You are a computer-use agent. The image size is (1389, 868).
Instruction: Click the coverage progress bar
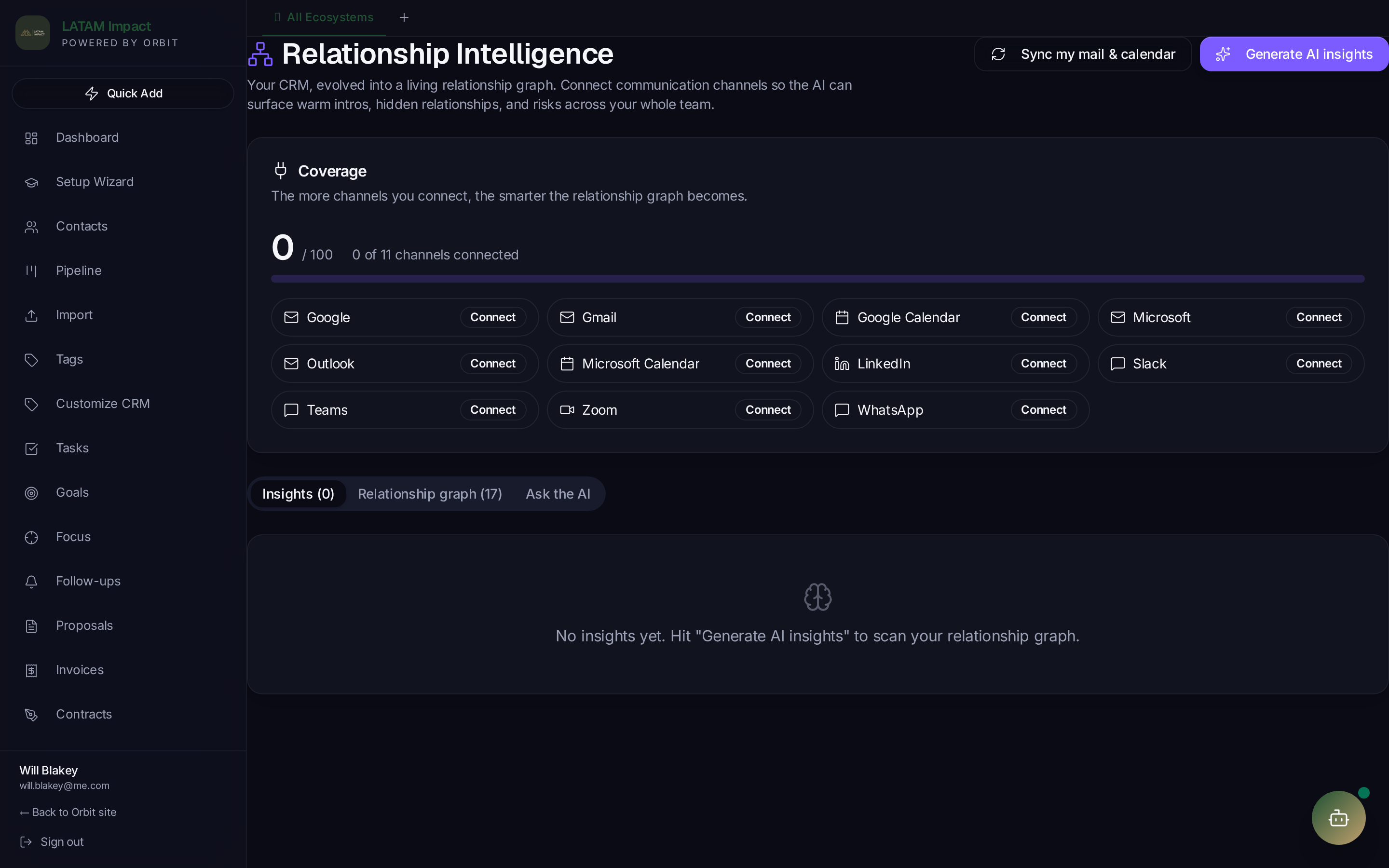point(817,279)
